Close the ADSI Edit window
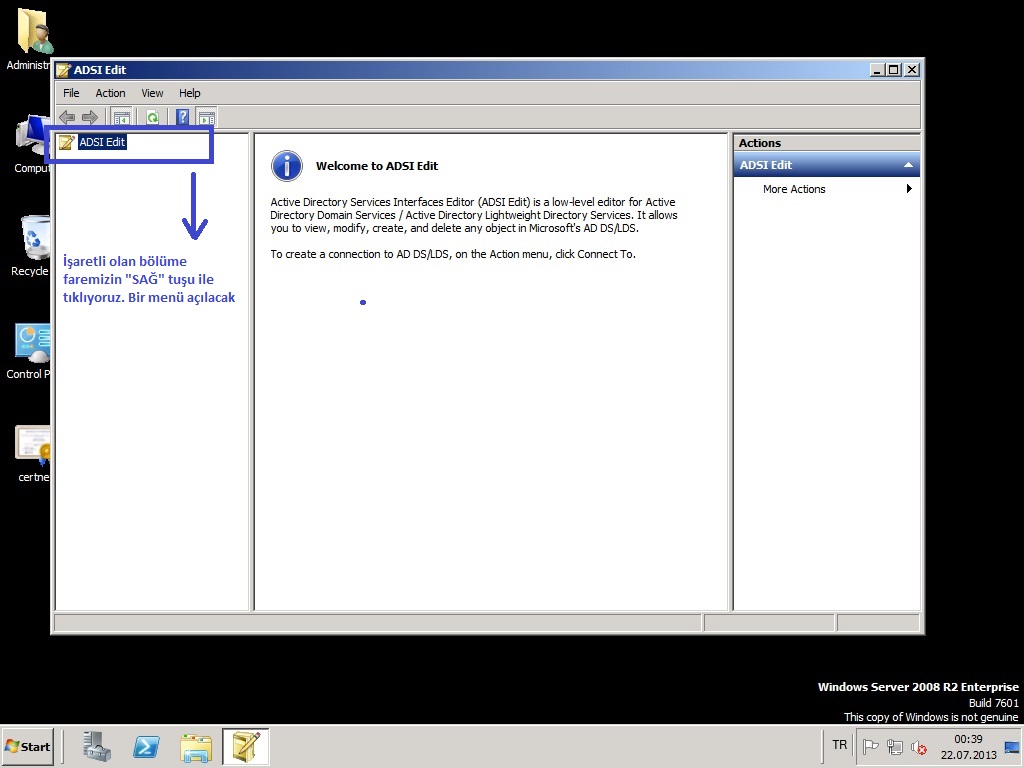 (x=912, y=69)
